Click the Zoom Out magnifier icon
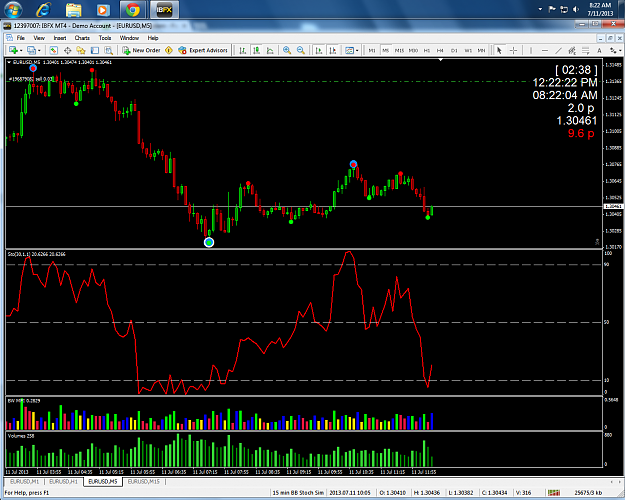Image resolution: width=625 pixels, height=500 pixels. [x=301, y=50]
